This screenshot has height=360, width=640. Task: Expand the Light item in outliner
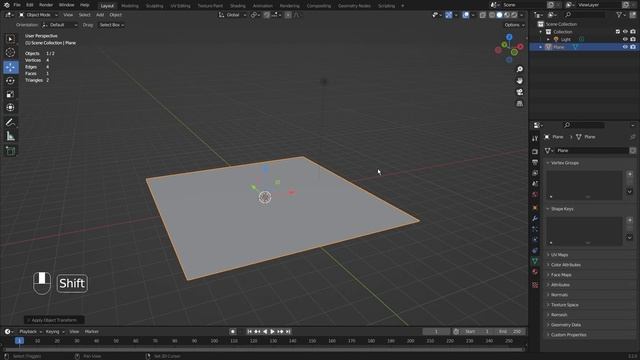coord(548,40)
